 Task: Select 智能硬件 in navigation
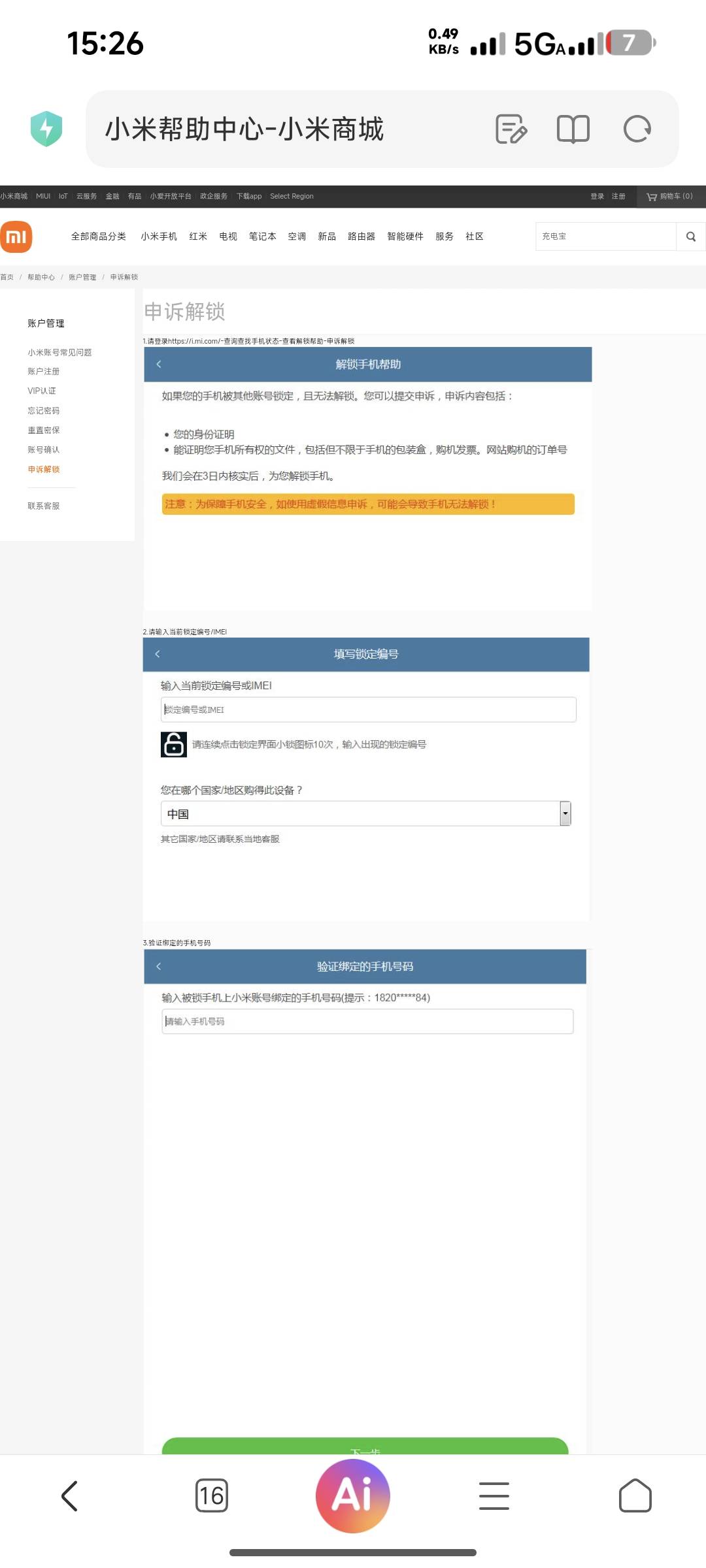click(405, 237)
